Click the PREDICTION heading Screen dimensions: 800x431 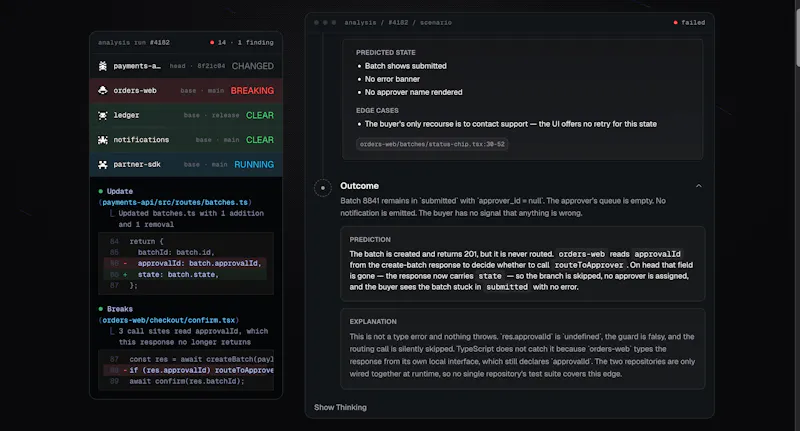click(370, 240)
